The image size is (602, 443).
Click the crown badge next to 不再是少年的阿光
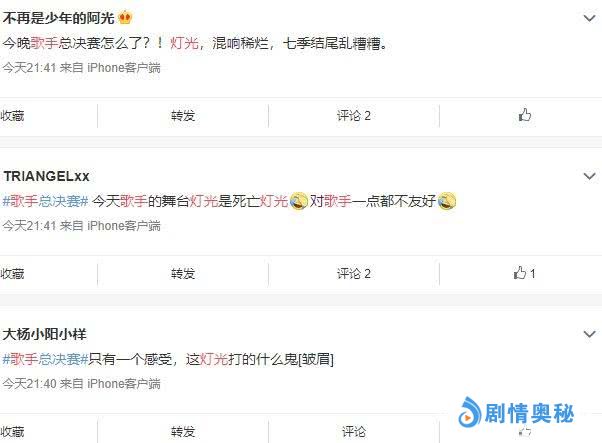click(x=125, y=18)
